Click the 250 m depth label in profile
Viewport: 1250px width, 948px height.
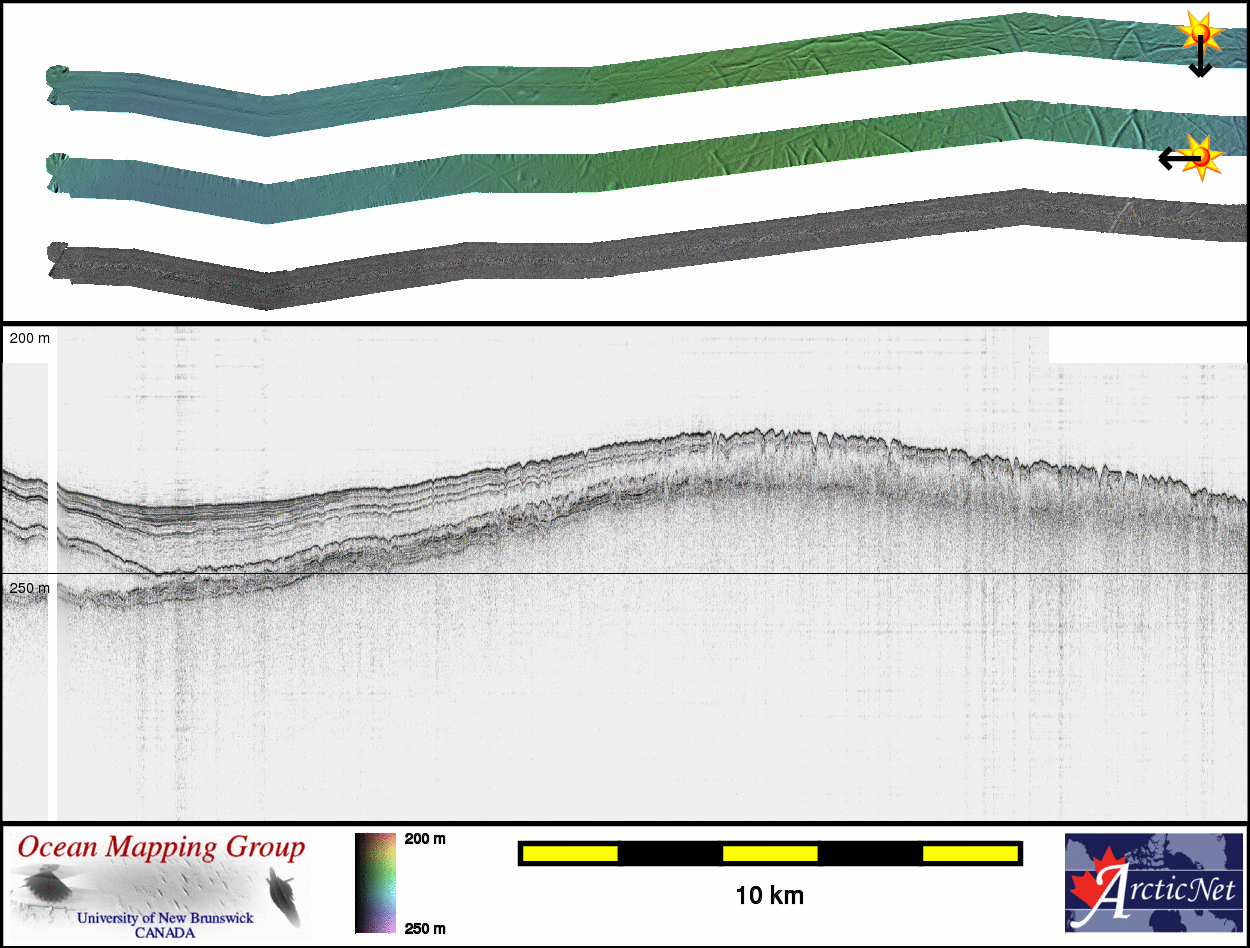pos(29,588)
